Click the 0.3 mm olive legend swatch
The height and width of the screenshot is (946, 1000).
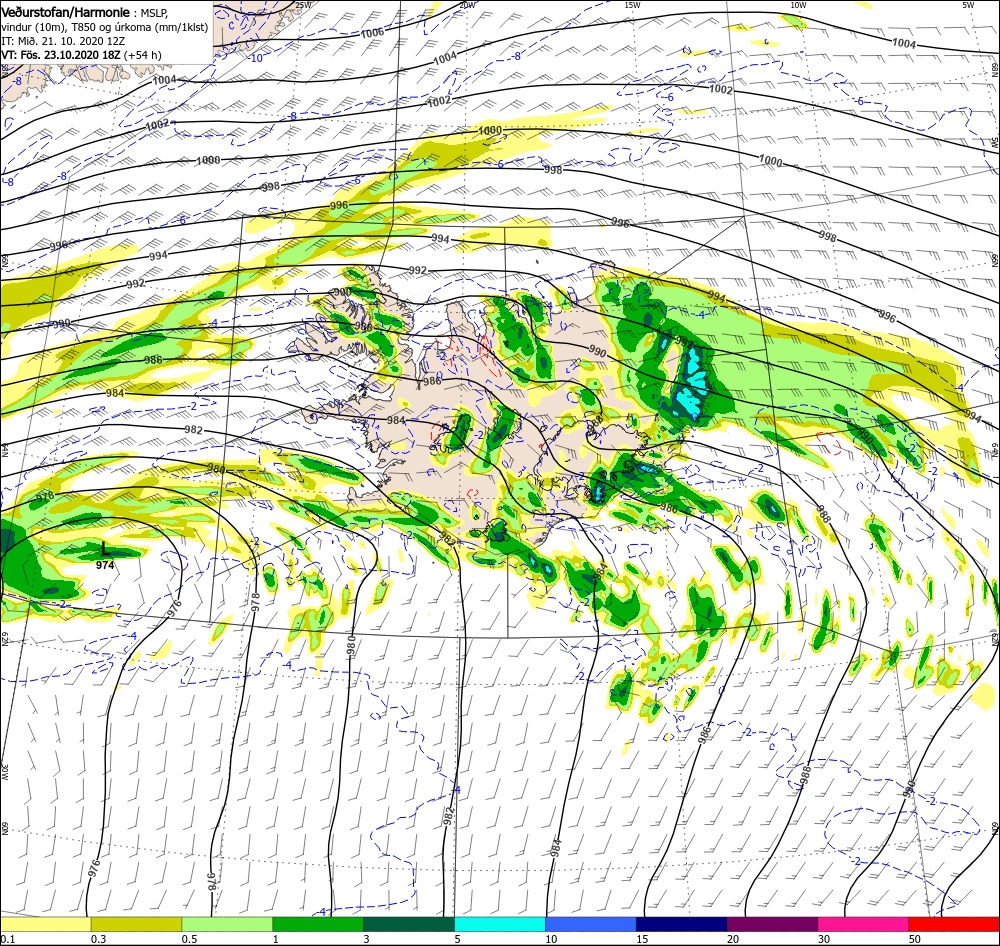[136, 924]
